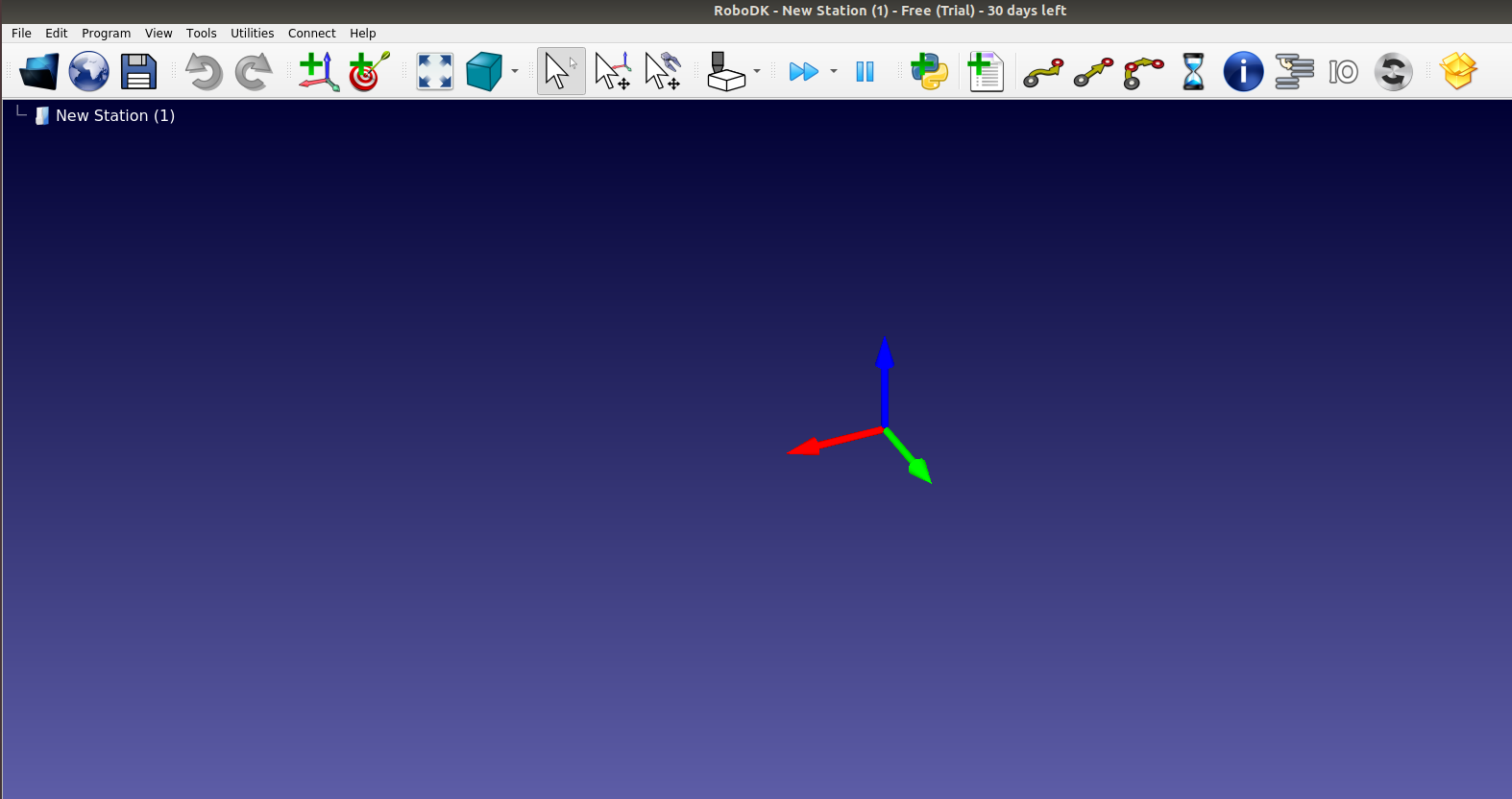Viewport: 1512px width, 799px height.
Task: Activate the Select cursor tool
Action: point(561,72)
